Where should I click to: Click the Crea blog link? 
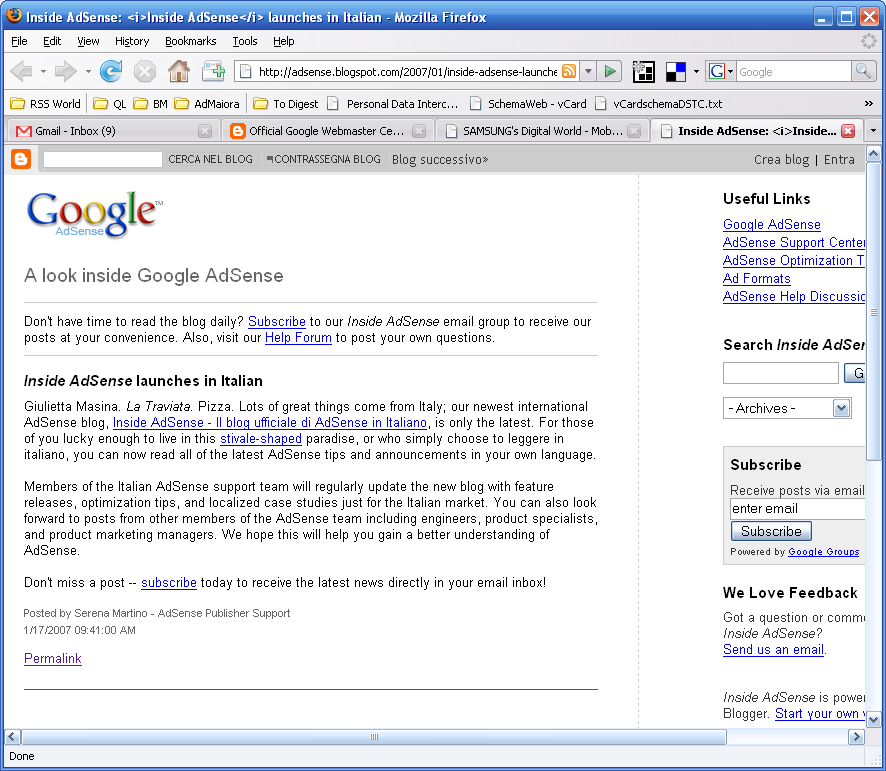click(781, 159)
